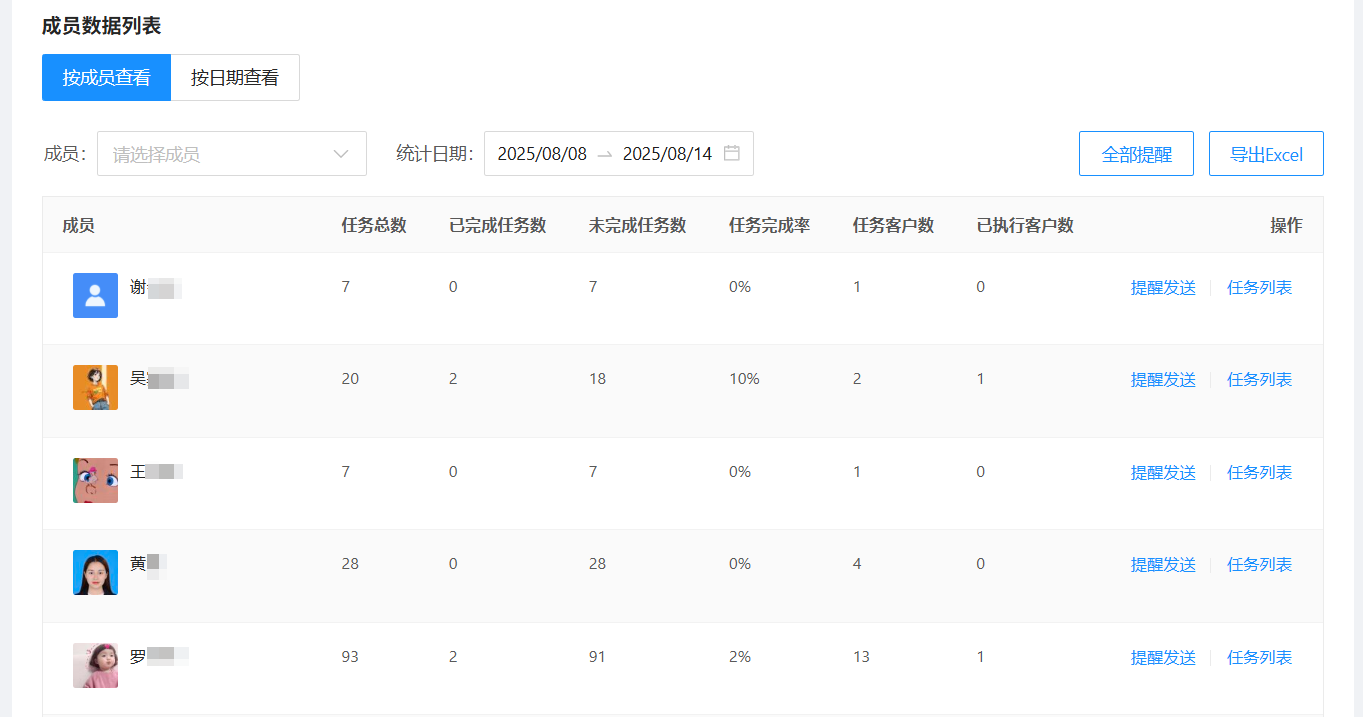
Task: Click 提醒发送 for member 黄
Action: tap(1163, 565)
